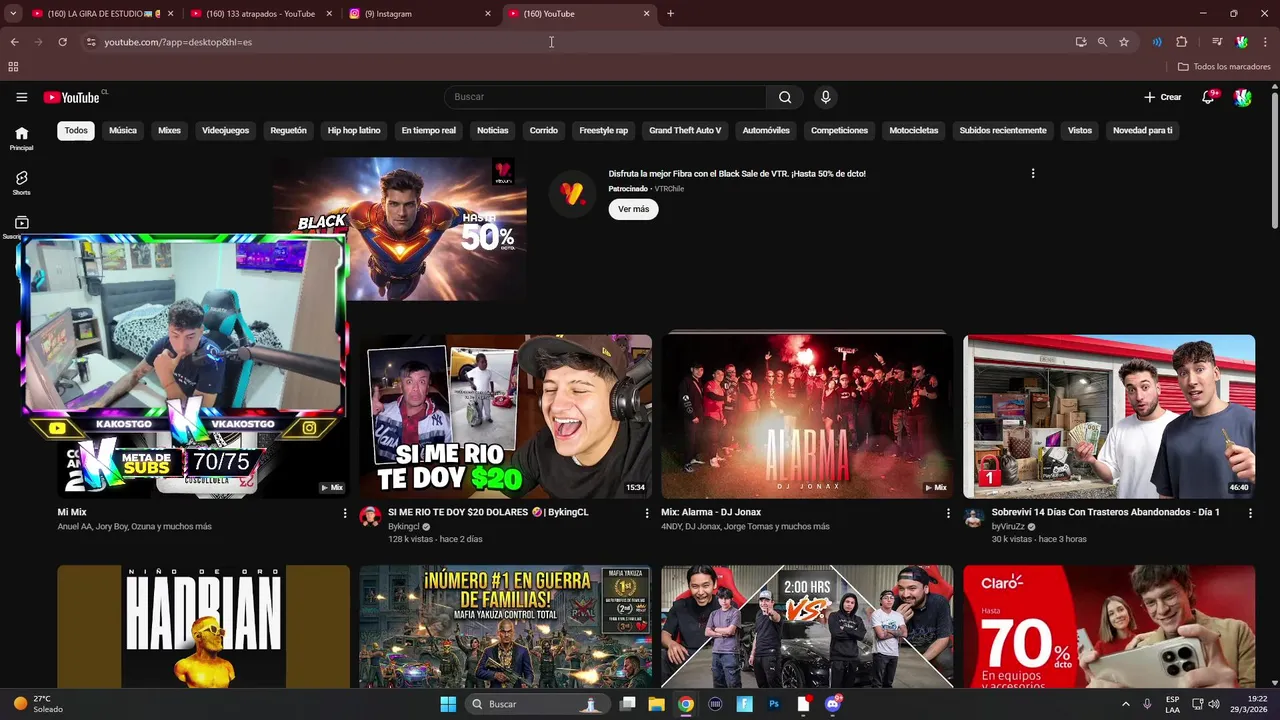Open three-dot menu for Sobreviví 14 Días video

[x=1250, y=513]
